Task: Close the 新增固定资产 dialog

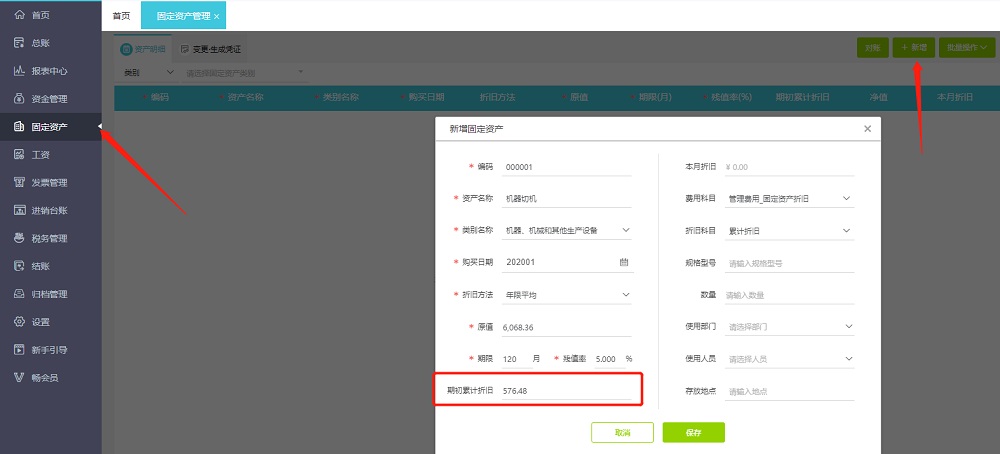Action: point(867,129)
